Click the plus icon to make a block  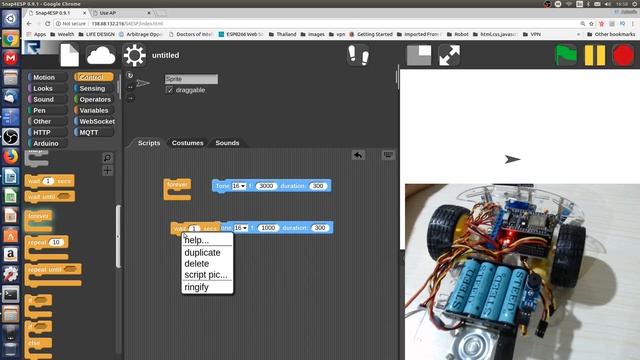coord(107,171)
